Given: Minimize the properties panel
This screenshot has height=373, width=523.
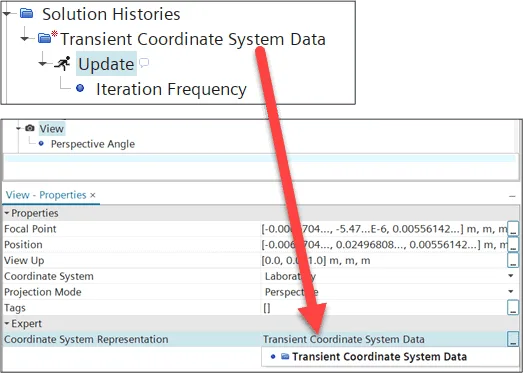Looking at the screenshot, I should coord(512,197).
